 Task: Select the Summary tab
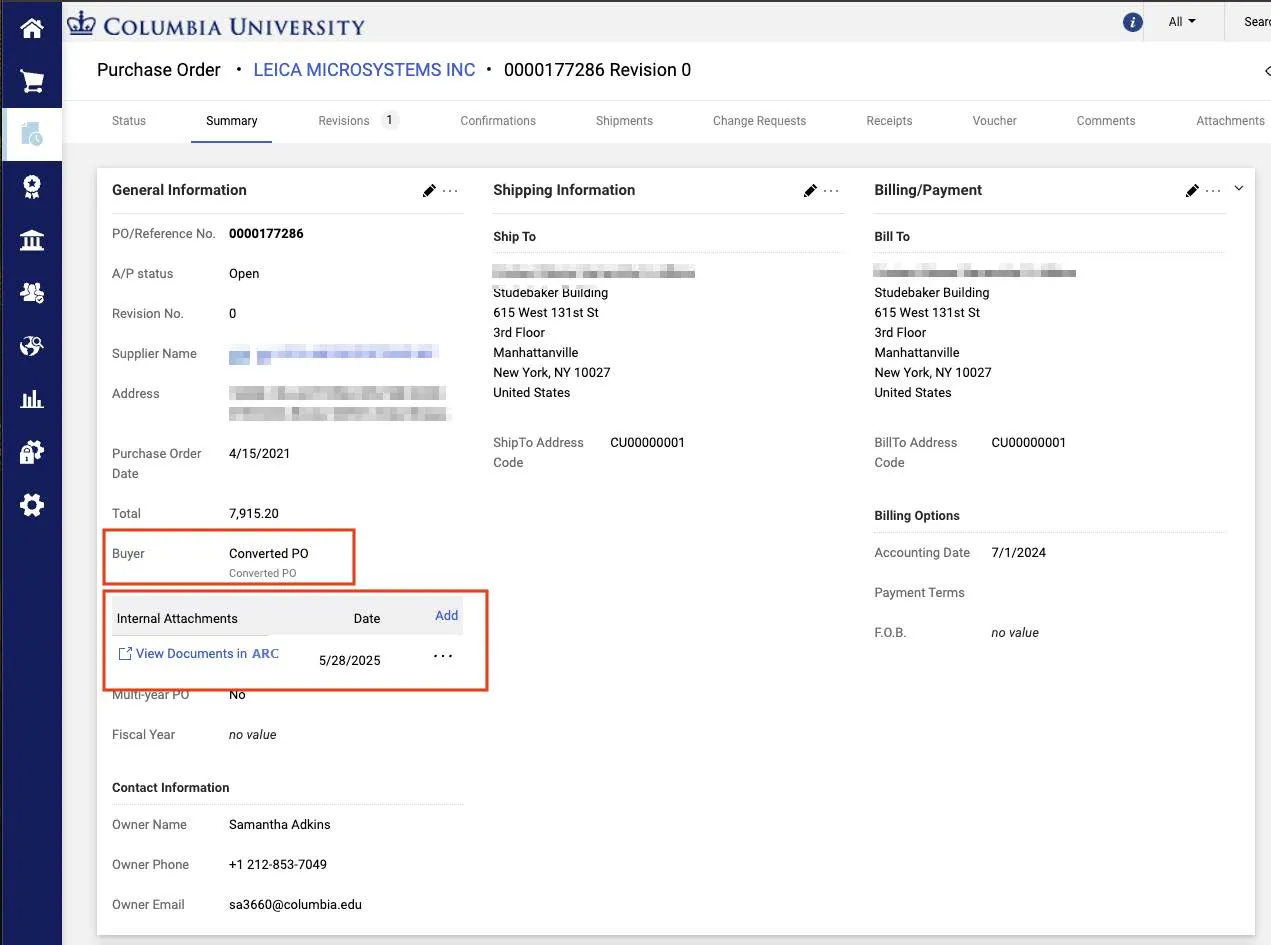(232, 121)
